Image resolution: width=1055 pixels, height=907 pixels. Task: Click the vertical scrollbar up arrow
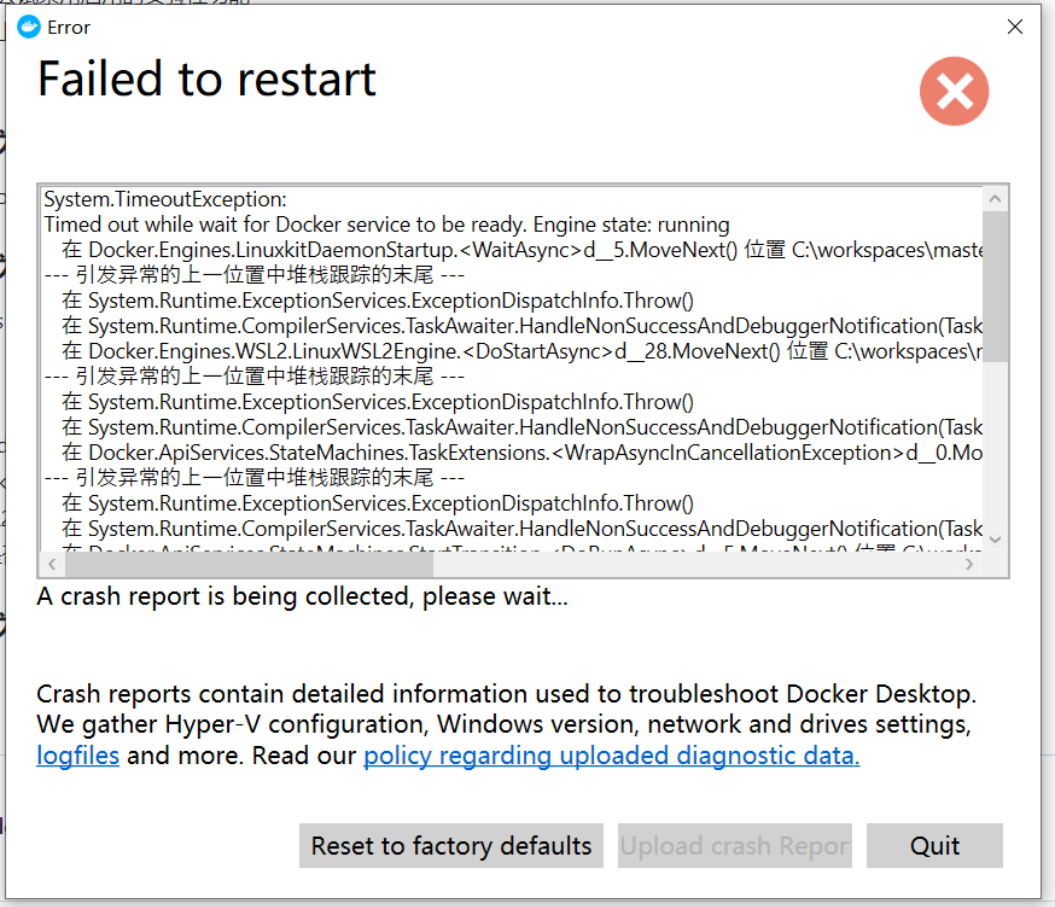pyautogui.click(x=995, y=198)
